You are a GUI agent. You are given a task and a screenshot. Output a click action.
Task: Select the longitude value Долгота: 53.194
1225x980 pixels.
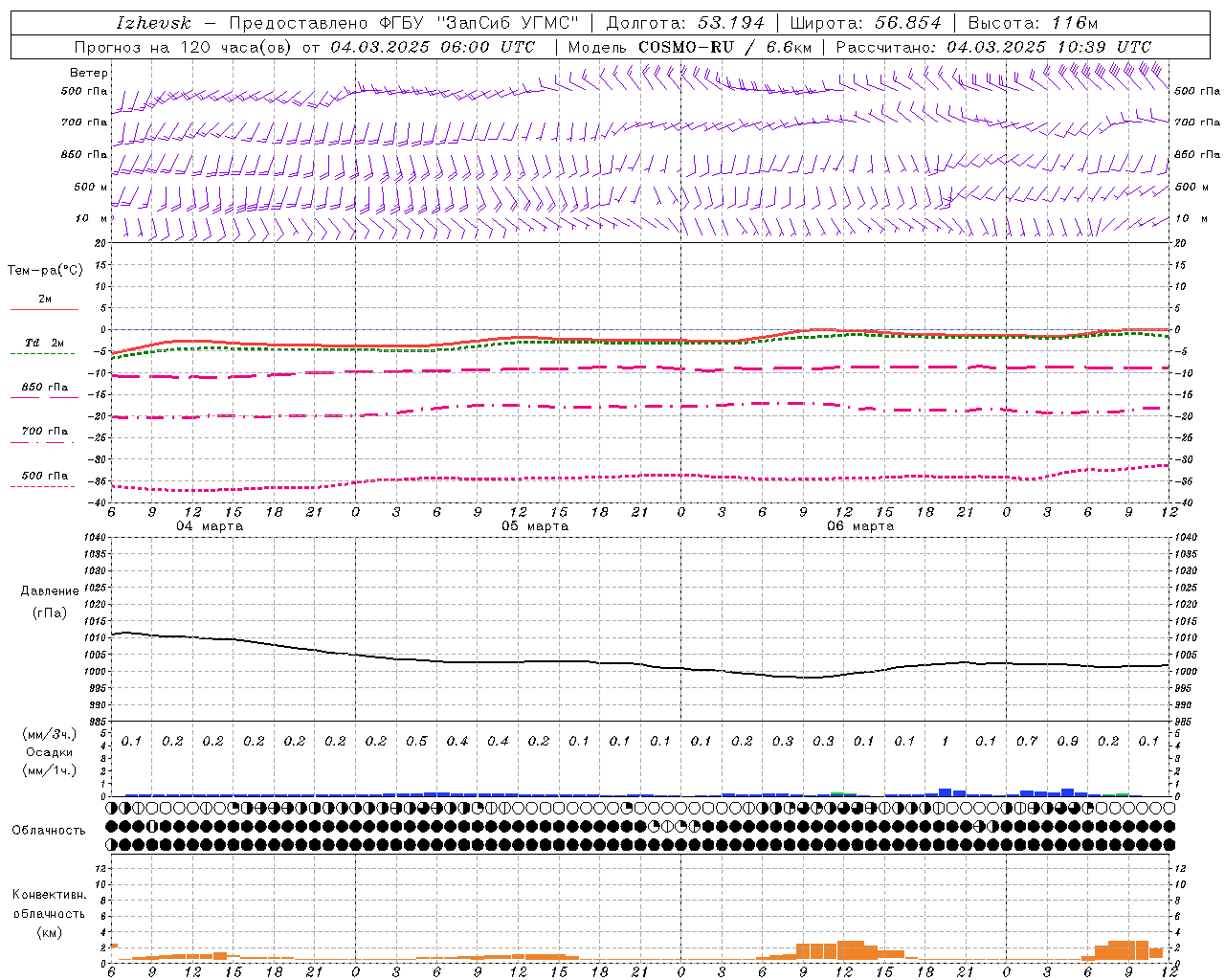coord(684,23)
